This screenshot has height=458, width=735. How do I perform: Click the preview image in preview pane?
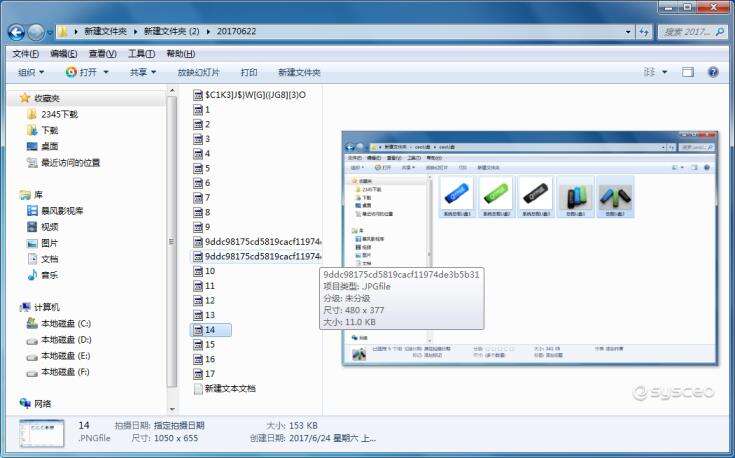pos(530,248)
